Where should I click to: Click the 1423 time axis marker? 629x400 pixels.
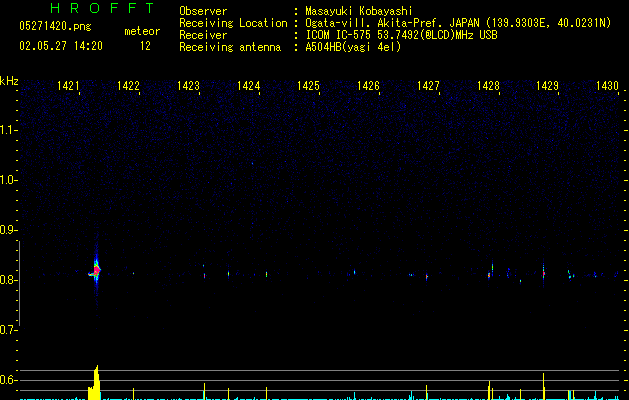188,86
